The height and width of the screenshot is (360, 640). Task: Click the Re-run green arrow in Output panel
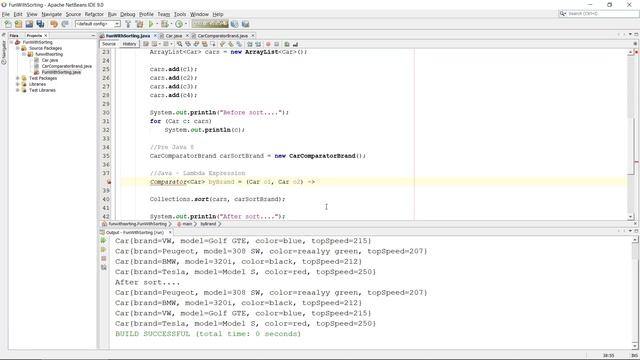coord(104,241)
